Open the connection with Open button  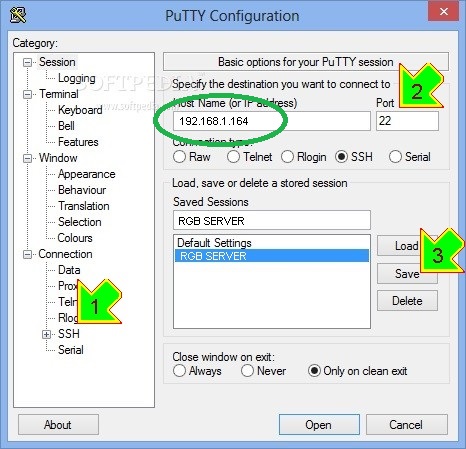[319, 425]
